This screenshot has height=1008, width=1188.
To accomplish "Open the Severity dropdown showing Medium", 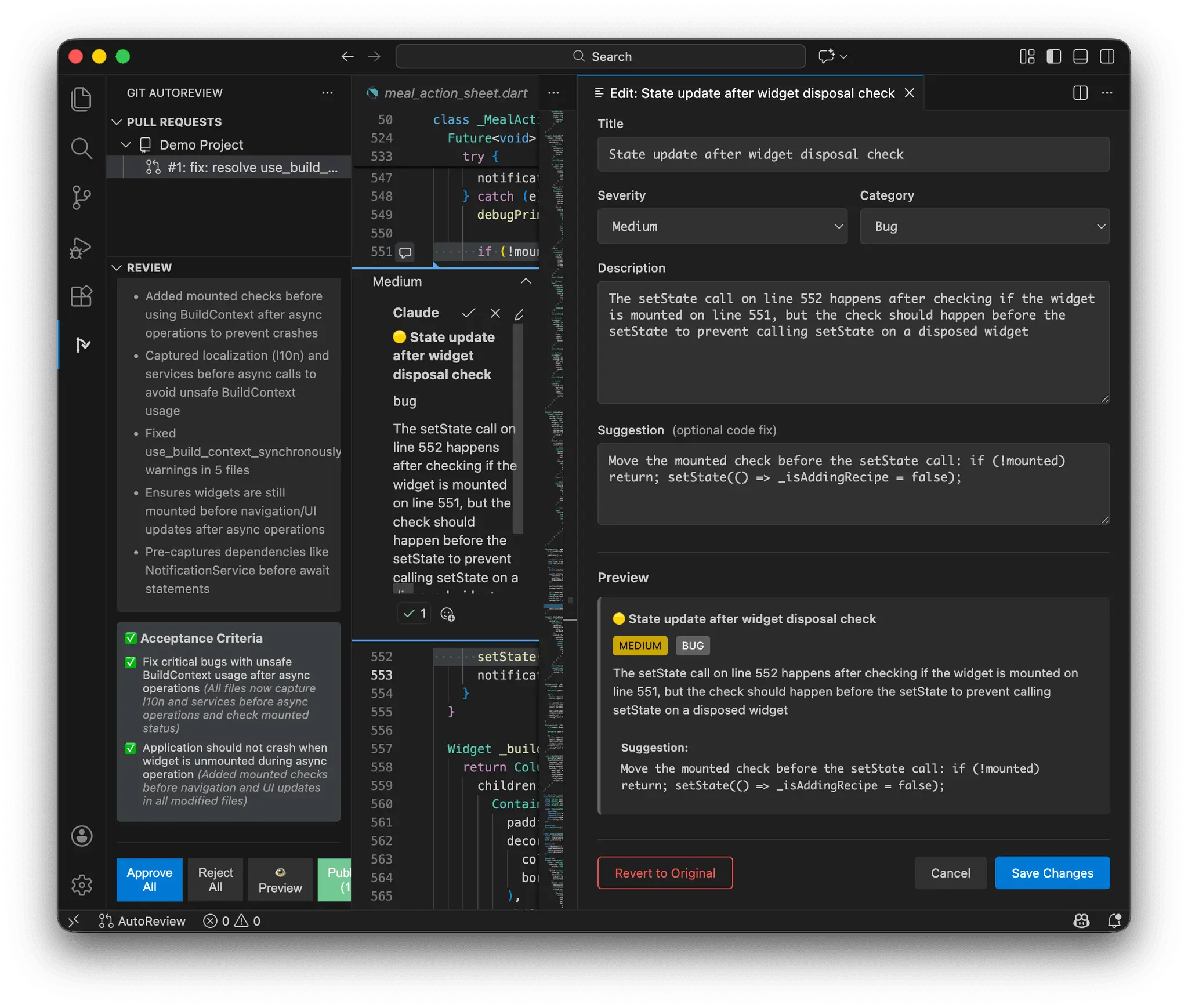I will point(722,226).
